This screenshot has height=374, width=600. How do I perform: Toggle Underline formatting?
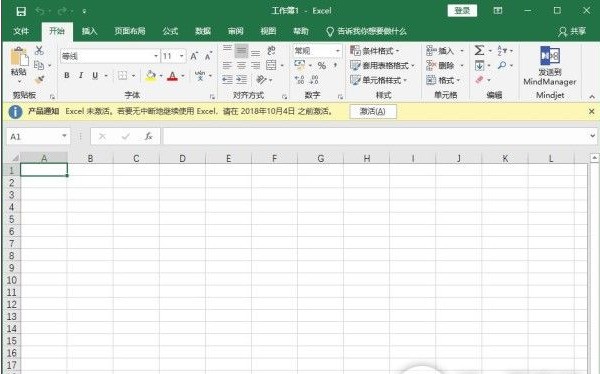(x=95, y=75)
